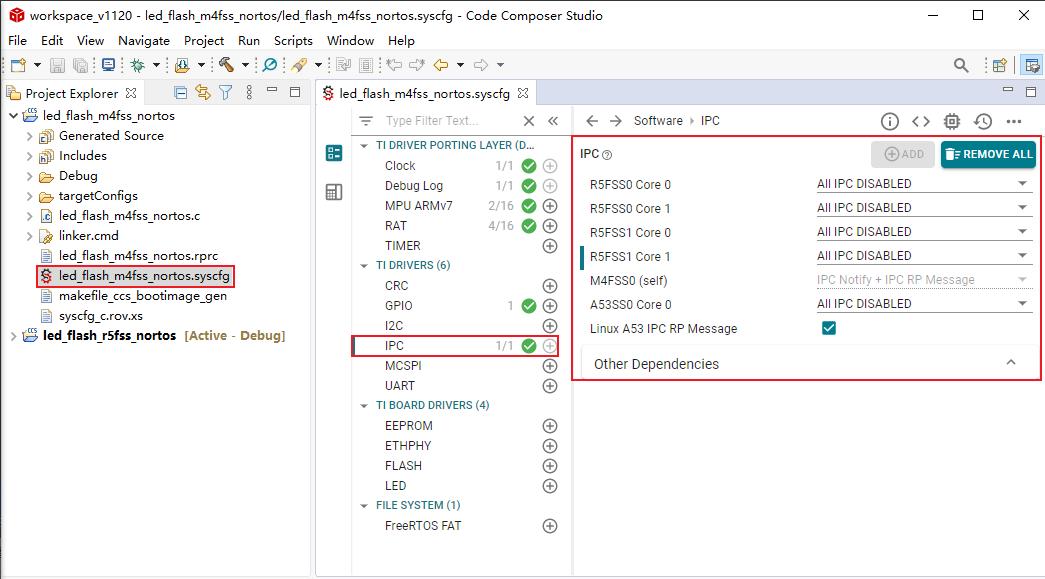Open the SysConfig history icon

[983, 121]
